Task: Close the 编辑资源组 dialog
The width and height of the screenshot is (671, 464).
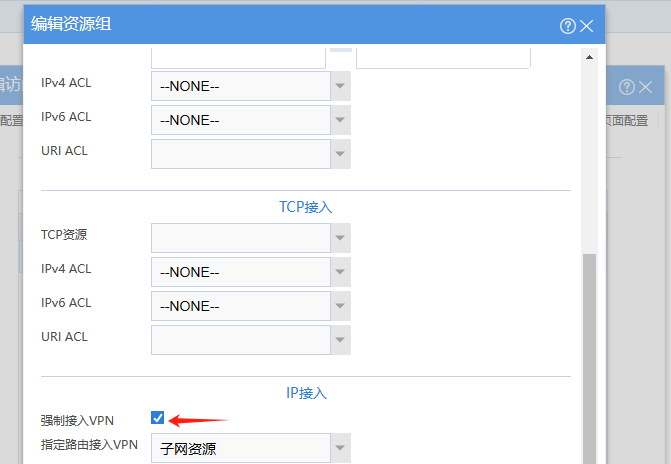Action: pyautogui.click(x=586, y=26)
